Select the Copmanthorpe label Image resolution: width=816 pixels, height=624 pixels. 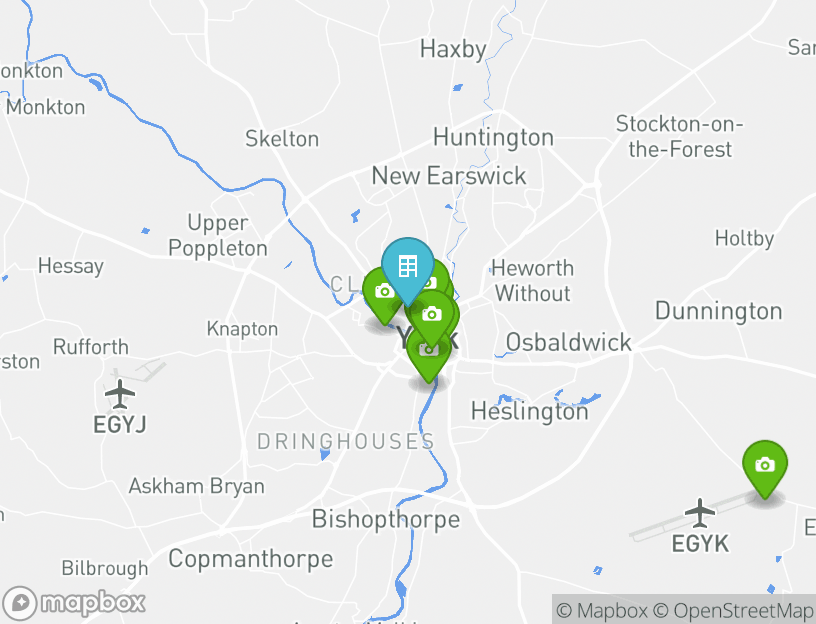point(251,559)
